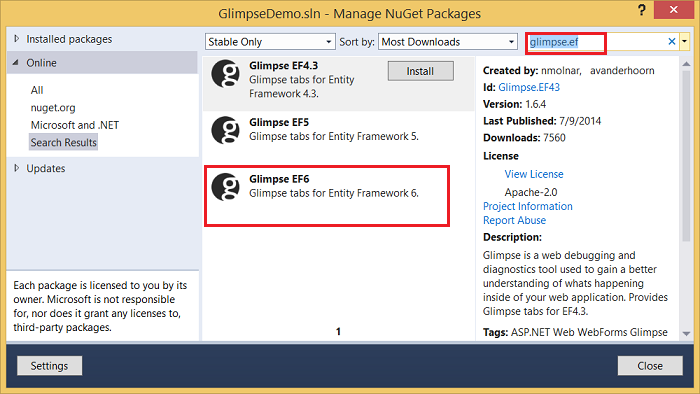Open the Sort by Most Downloads dropdown
The image size is (700, 394).
tap(447, 41)
